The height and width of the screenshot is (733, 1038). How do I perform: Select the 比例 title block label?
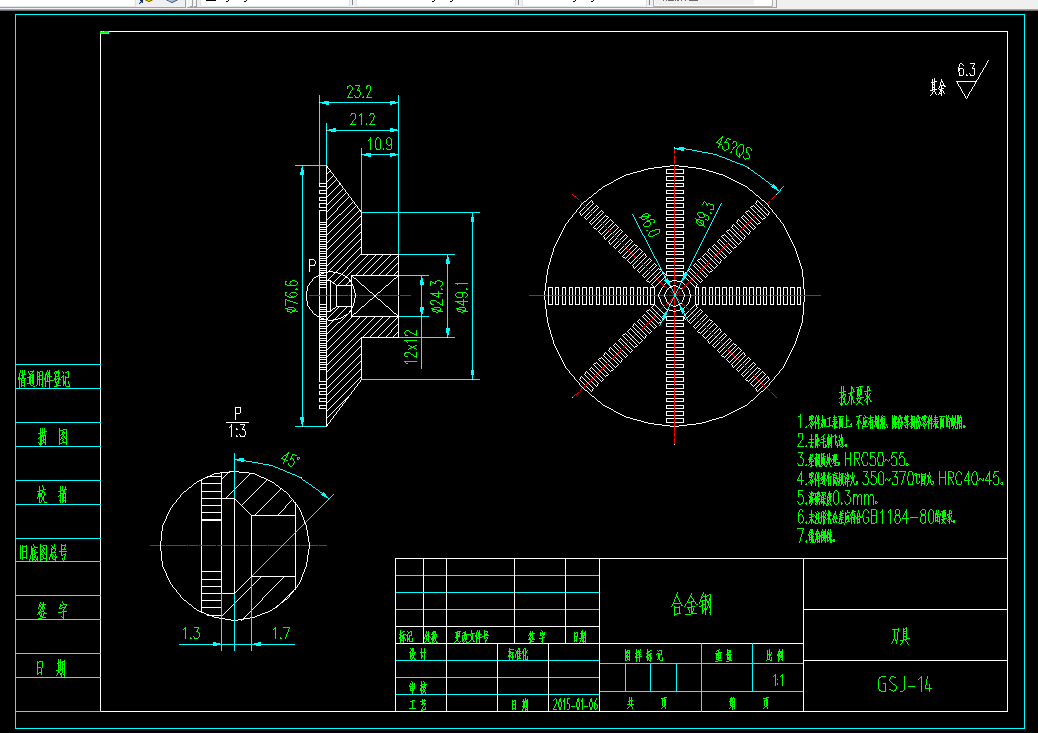coord(775,656)
